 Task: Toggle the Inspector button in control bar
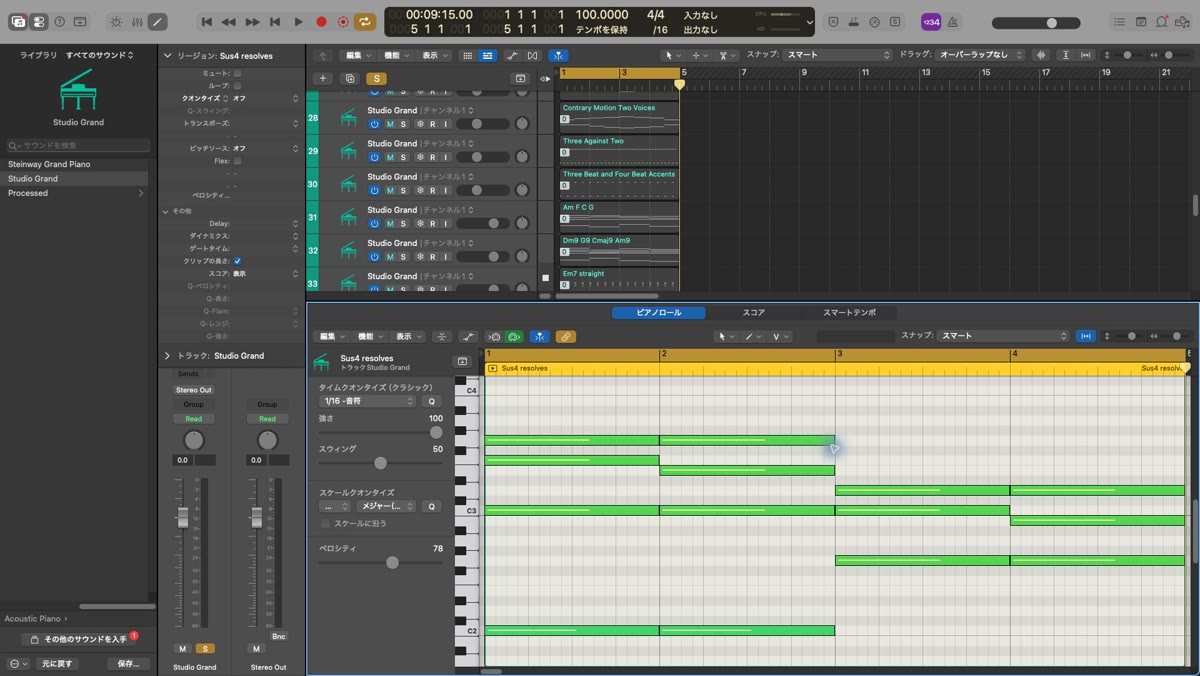39,22
